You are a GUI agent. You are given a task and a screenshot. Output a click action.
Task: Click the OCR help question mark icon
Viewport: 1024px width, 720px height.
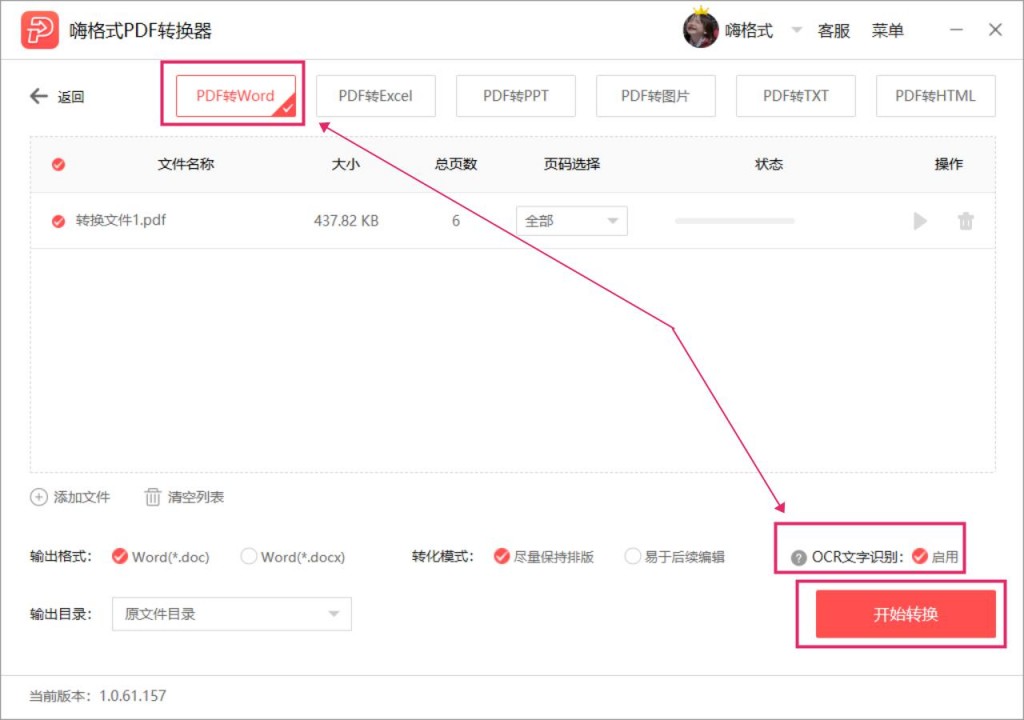pyautogui.click(x=798, y=557)
